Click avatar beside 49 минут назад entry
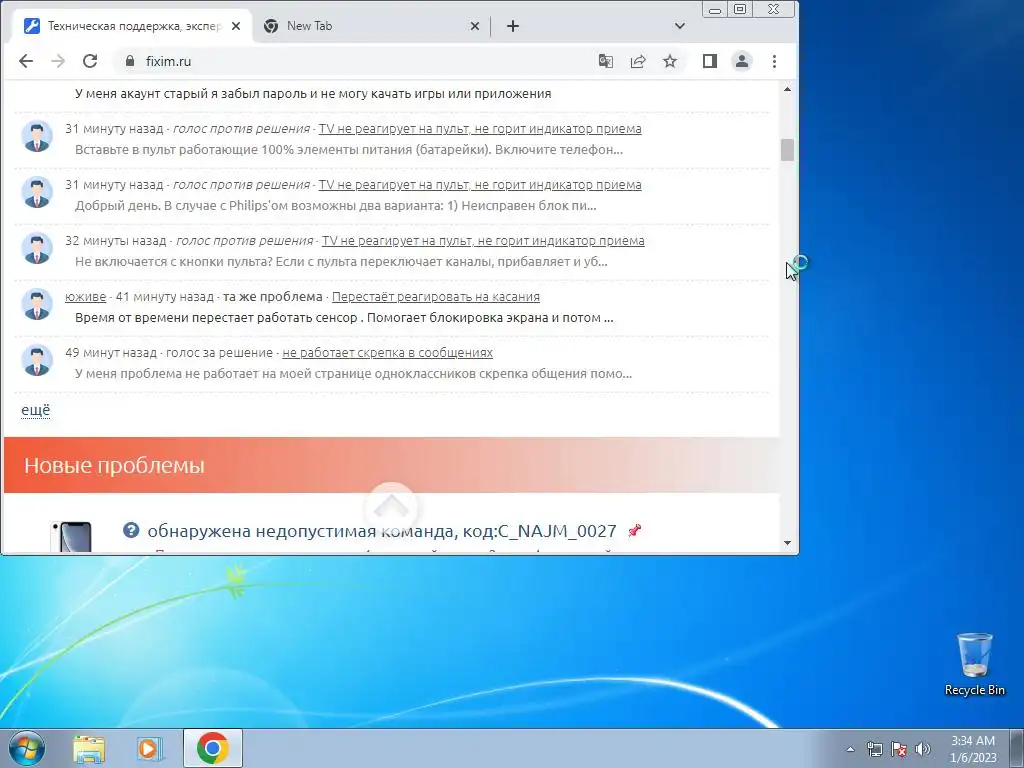Image resolution: width=1024 pixels, height=768 pixels. (37, 360)
